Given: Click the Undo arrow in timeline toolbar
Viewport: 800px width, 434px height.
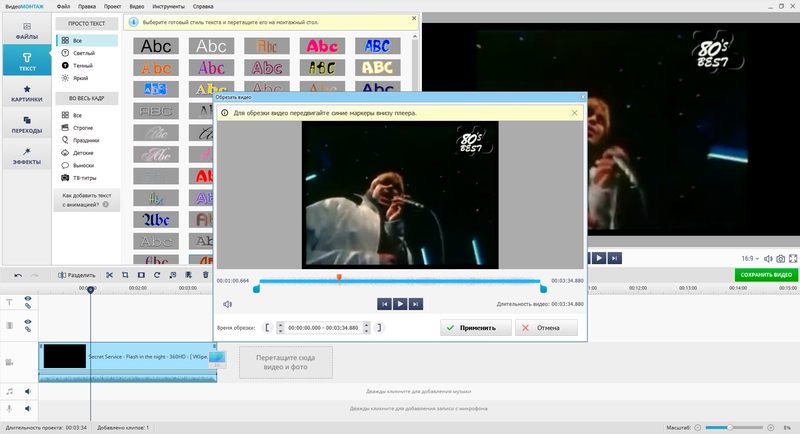Looking at the screenshot, I should (18, 275).
